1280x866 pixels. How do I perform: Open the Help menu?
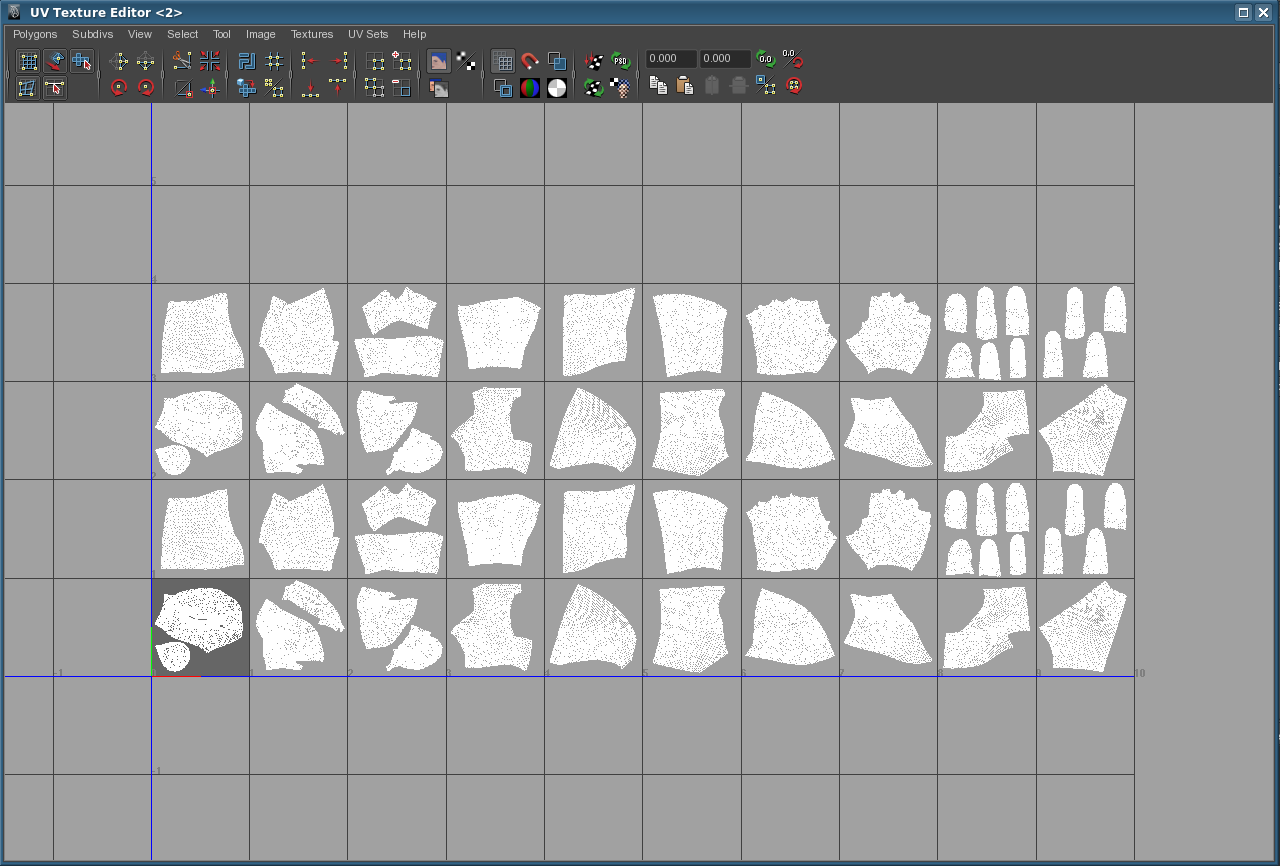415,34
